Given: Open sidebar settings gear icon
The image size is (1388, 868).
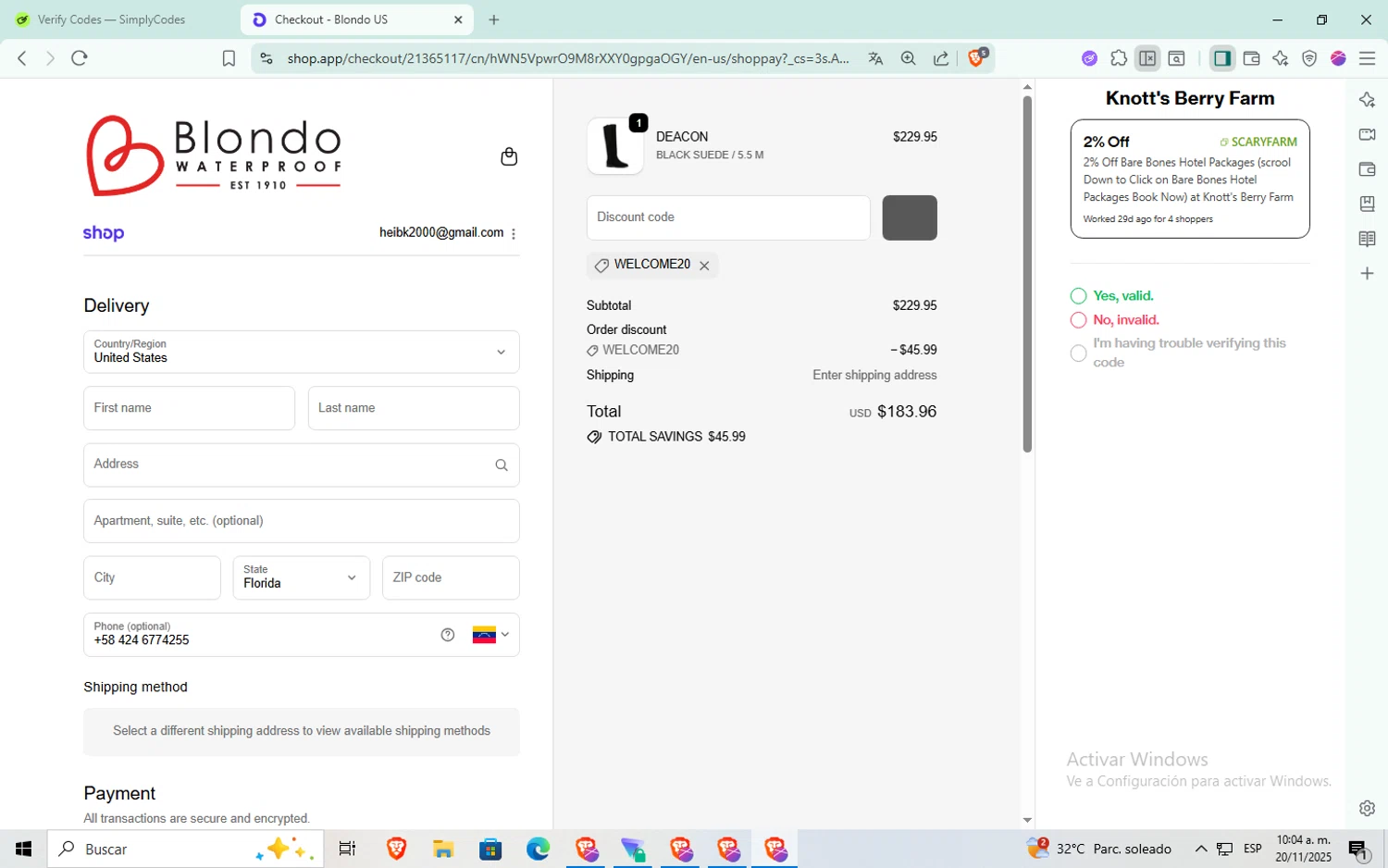Looking at the screenshot, I should tap(1367, 808).
